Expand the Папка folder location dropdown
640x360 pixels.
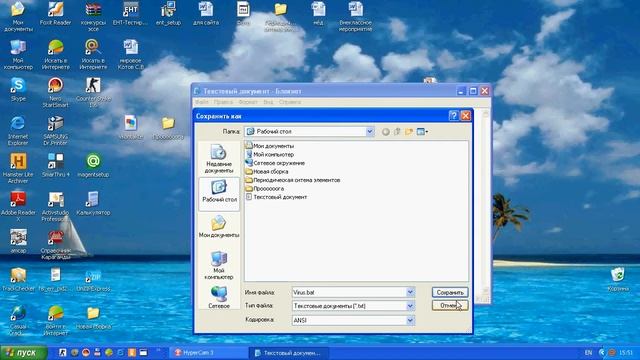369,131
